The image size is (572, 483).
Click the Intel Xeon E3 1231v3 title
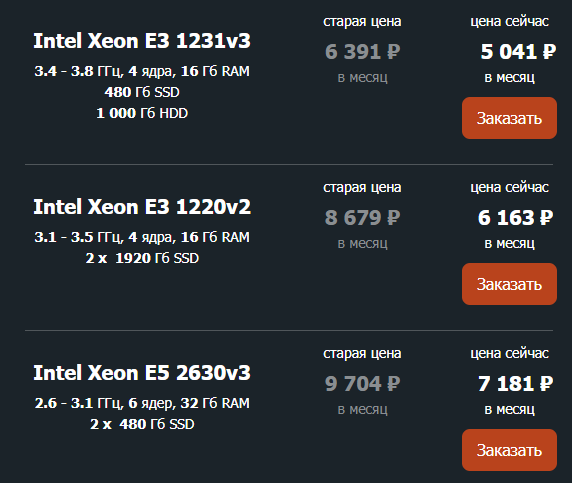142,40
